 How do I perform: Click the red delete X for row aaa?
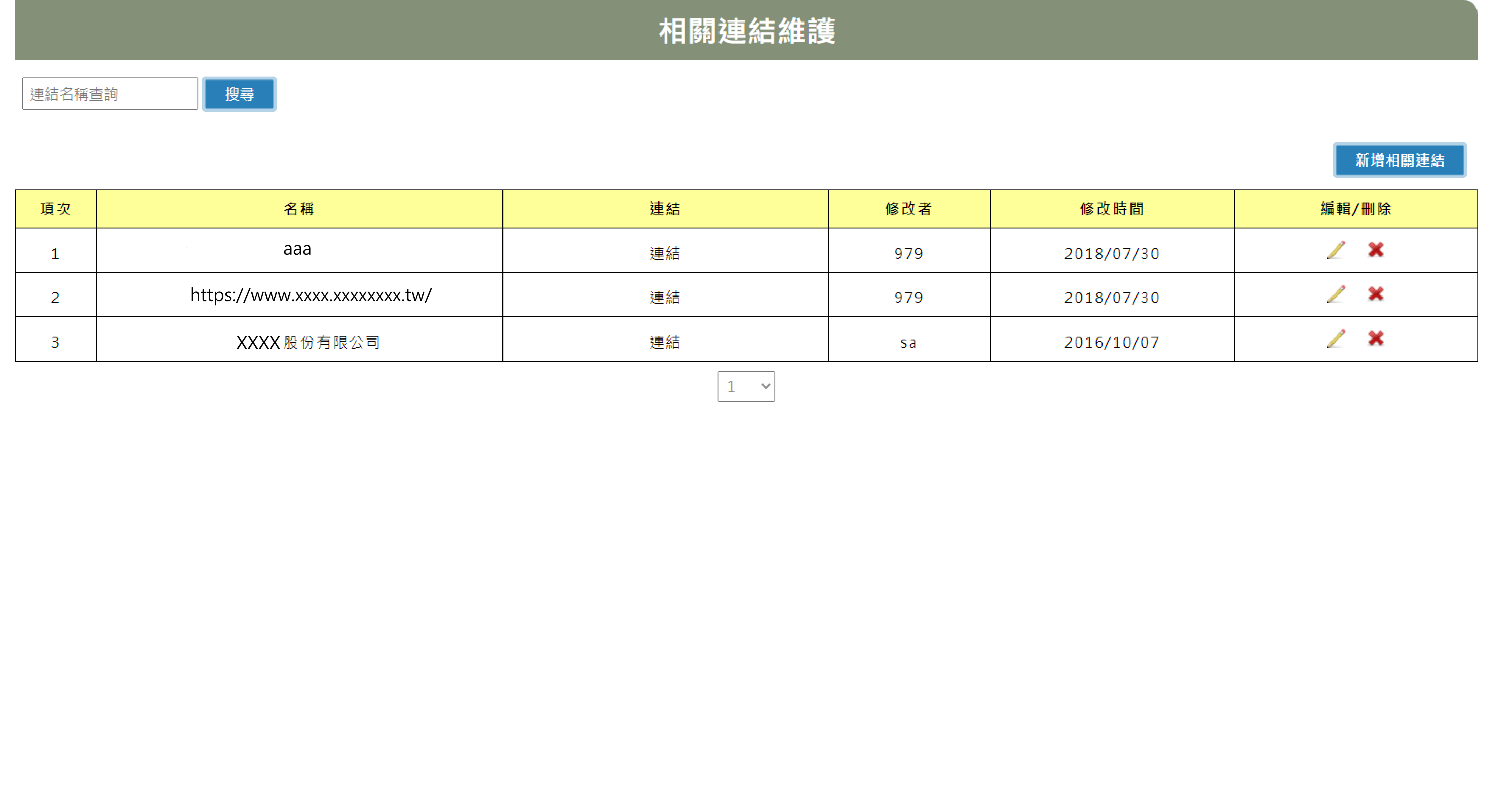click(x=1376, y=250)
